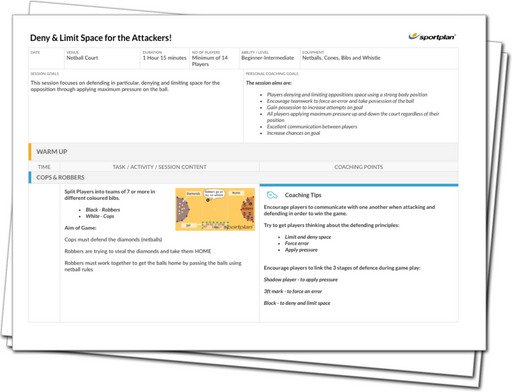Click '3ft mark - to force an error'
The image size is (512, 392).
293,291
